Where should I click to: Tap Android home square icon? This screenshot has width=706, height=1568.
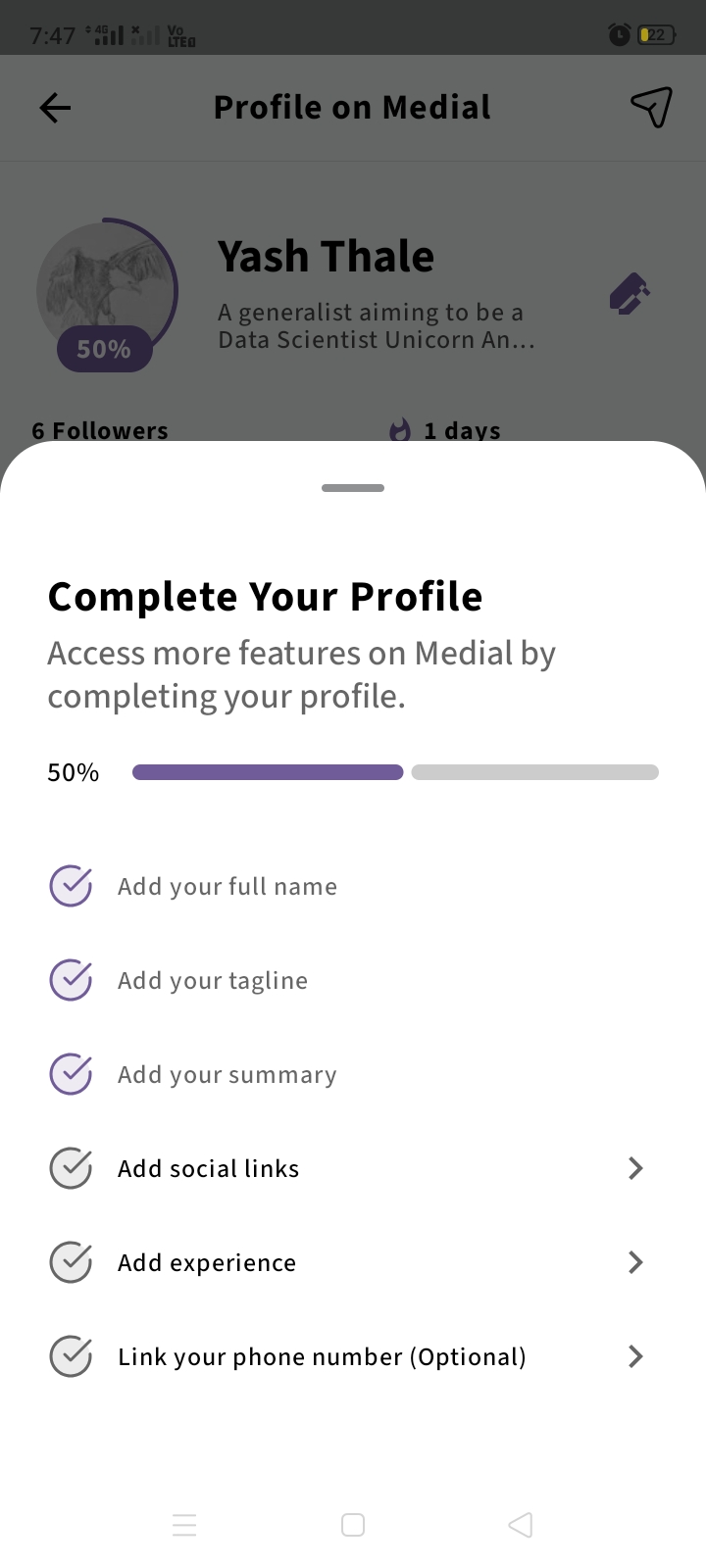[x=353, y=1525]
